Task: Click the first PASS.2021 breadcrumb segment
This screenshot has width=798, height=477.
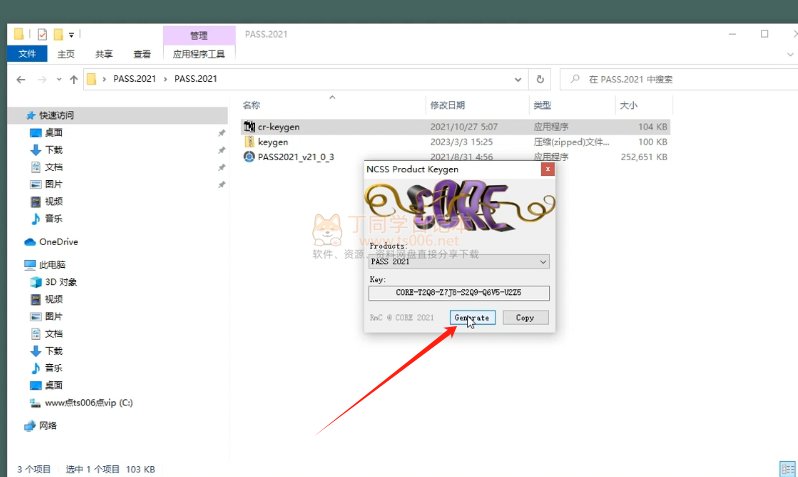Action: [134, 79]
